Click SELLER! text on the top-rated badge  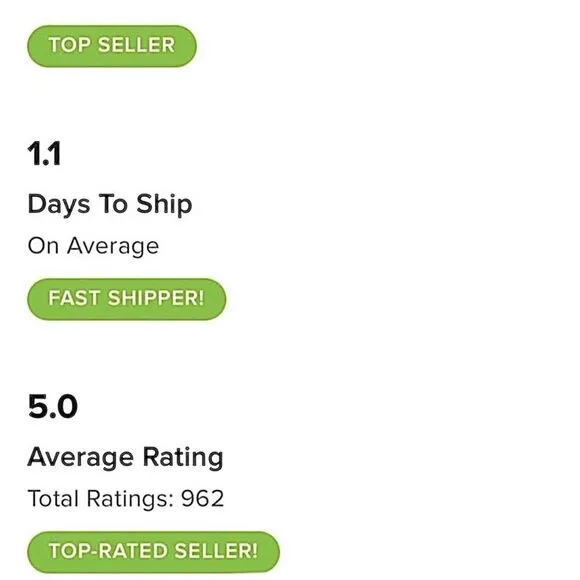point(216,551)
